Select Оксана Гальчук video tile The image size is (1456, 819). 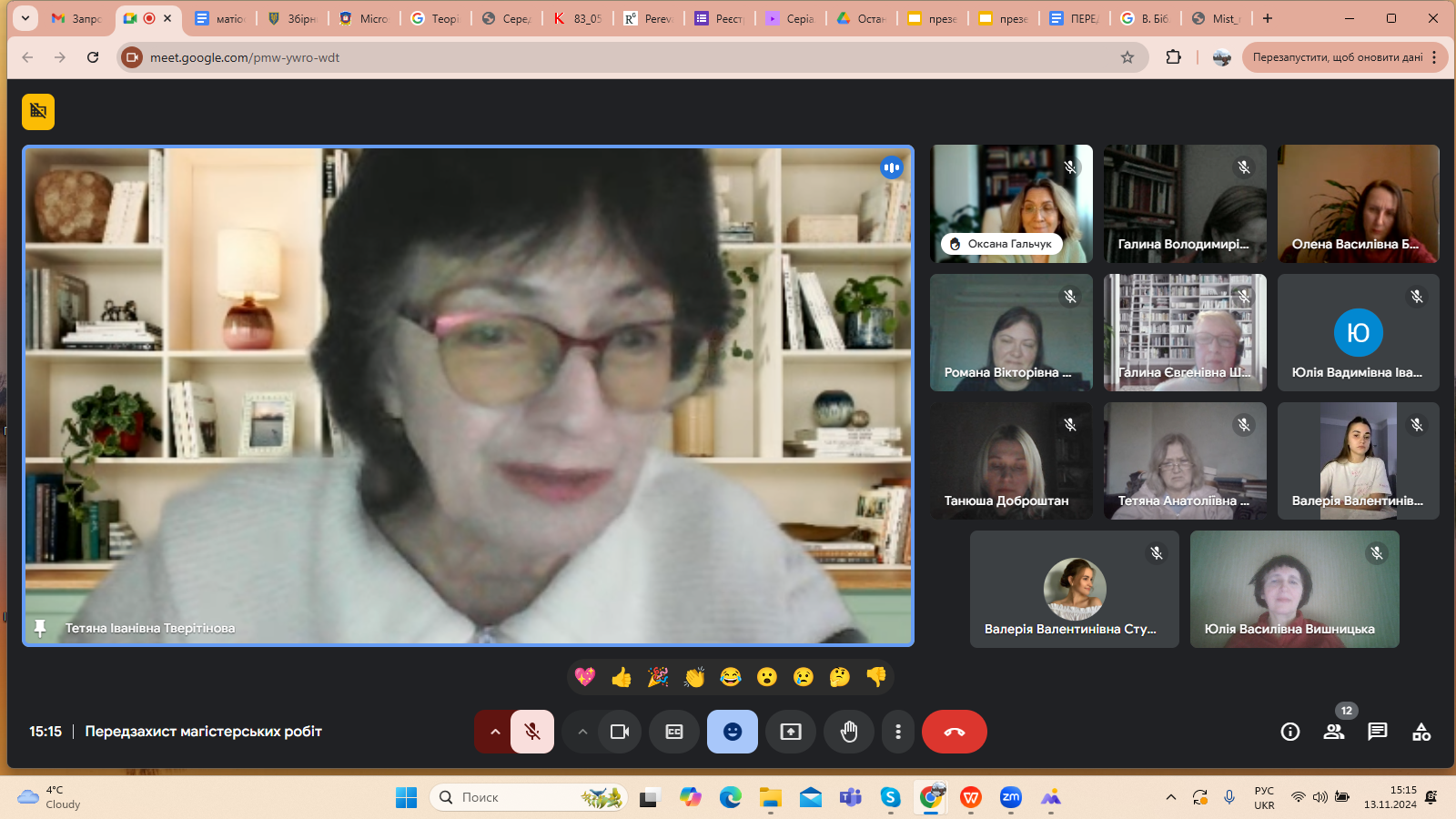click(x=1011, y=204)
